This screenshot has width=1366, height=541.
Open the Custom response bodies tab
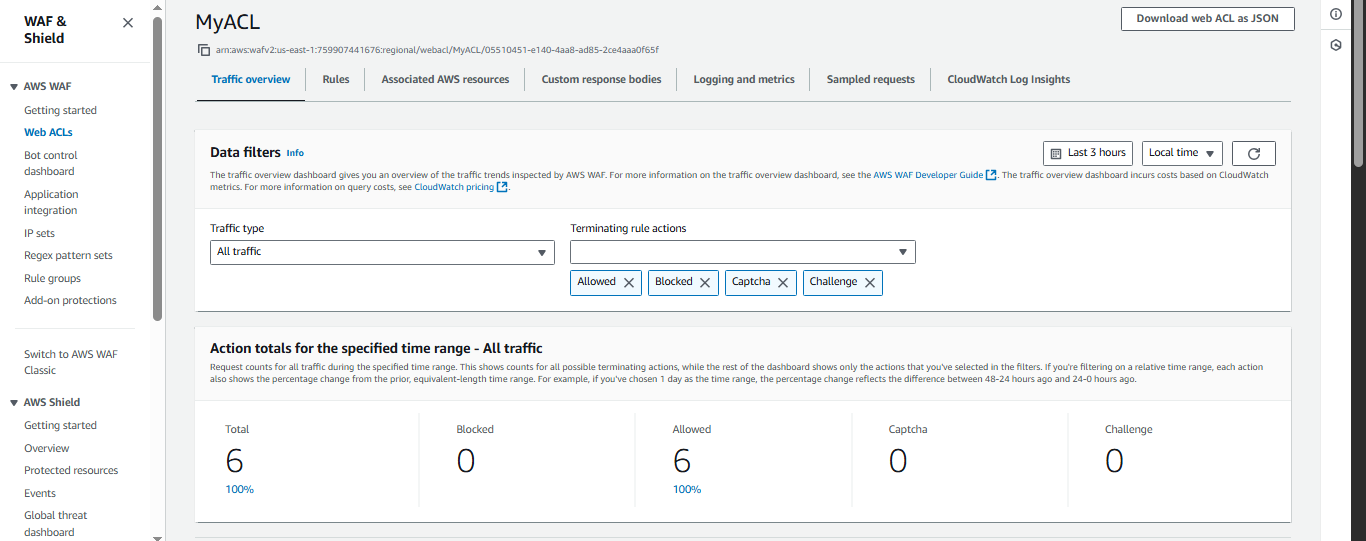[x=601, y=79]
